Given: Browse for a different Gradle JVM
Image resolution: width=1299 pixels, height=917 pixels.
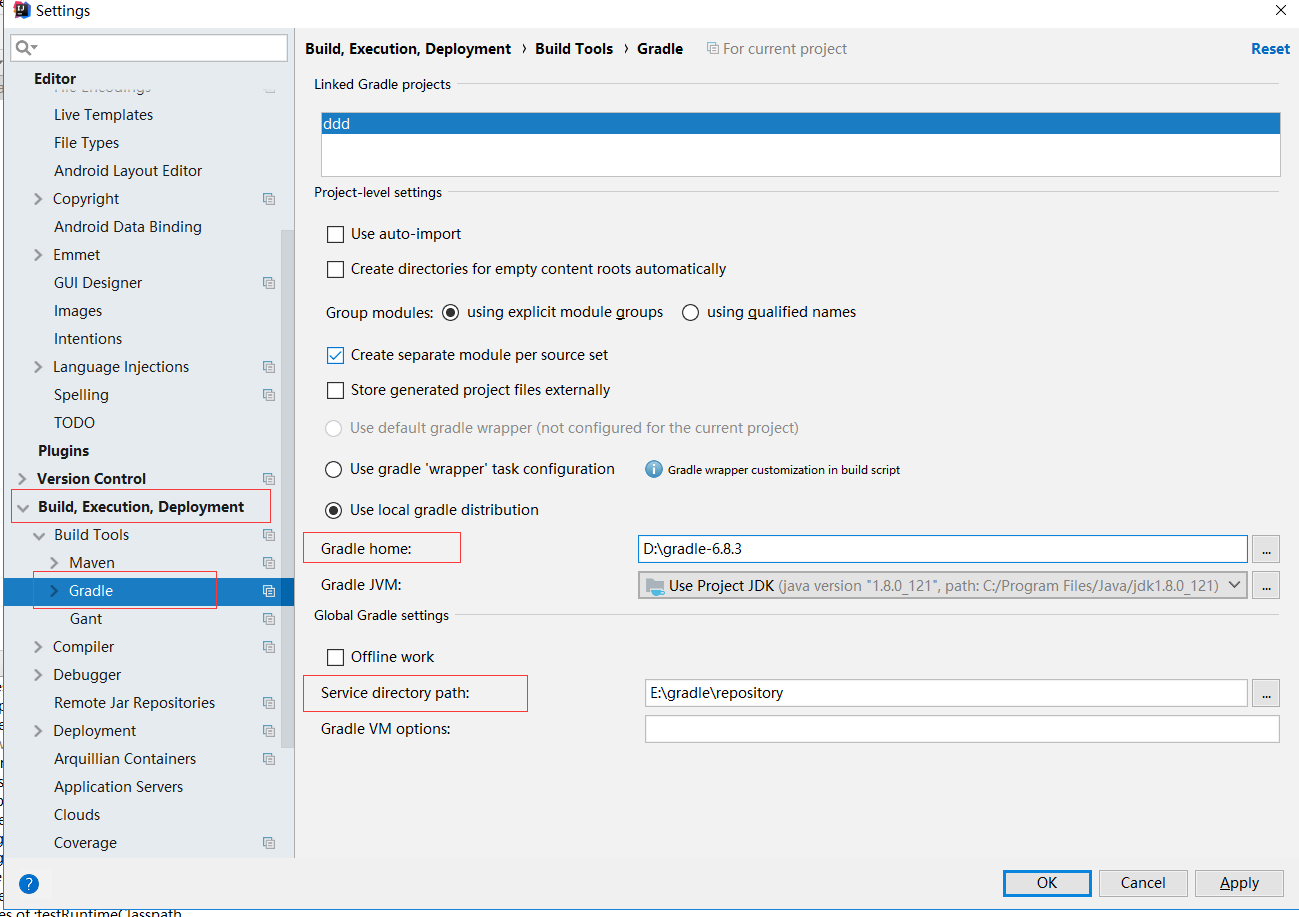Looking at the screenshot, I should point(1266,585).
